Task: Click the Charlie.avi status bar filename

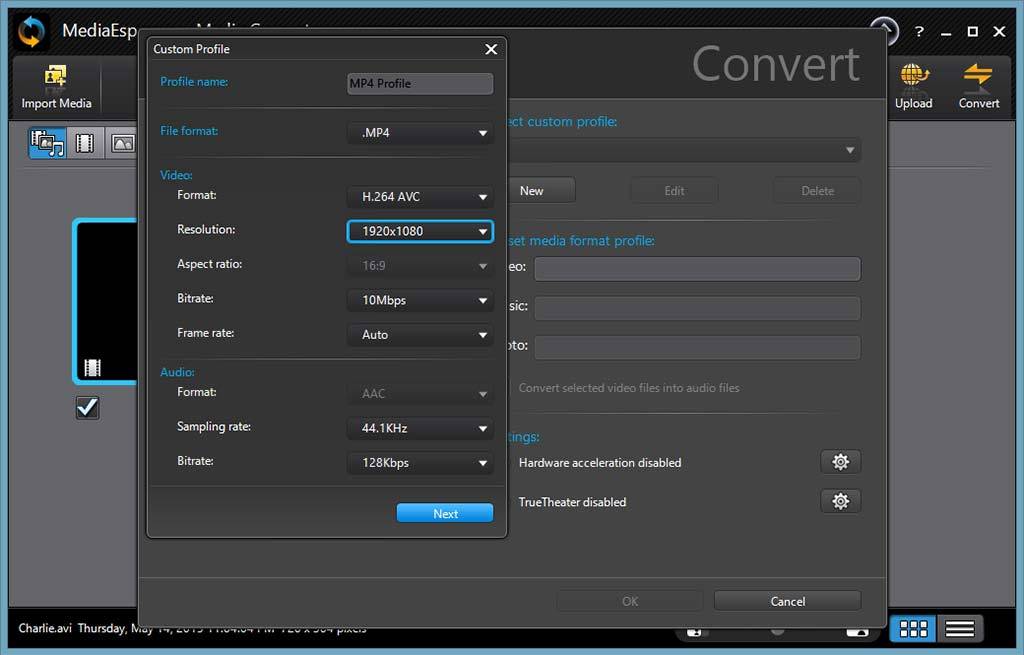Action: pyautogui.click(x=45, y=628)
